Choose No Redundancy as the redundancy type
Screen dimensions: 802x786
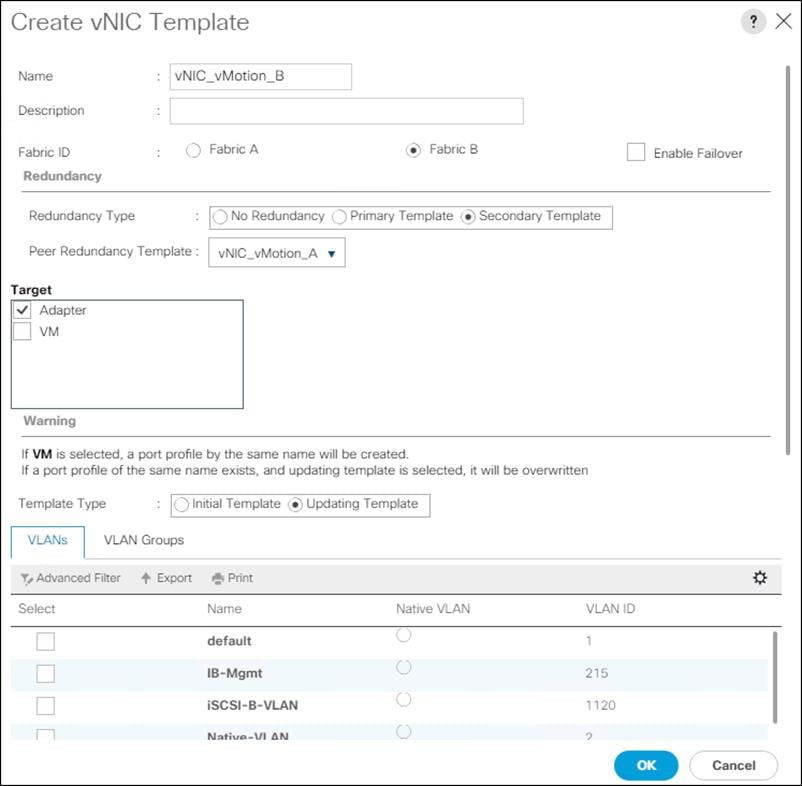(220, 216)
